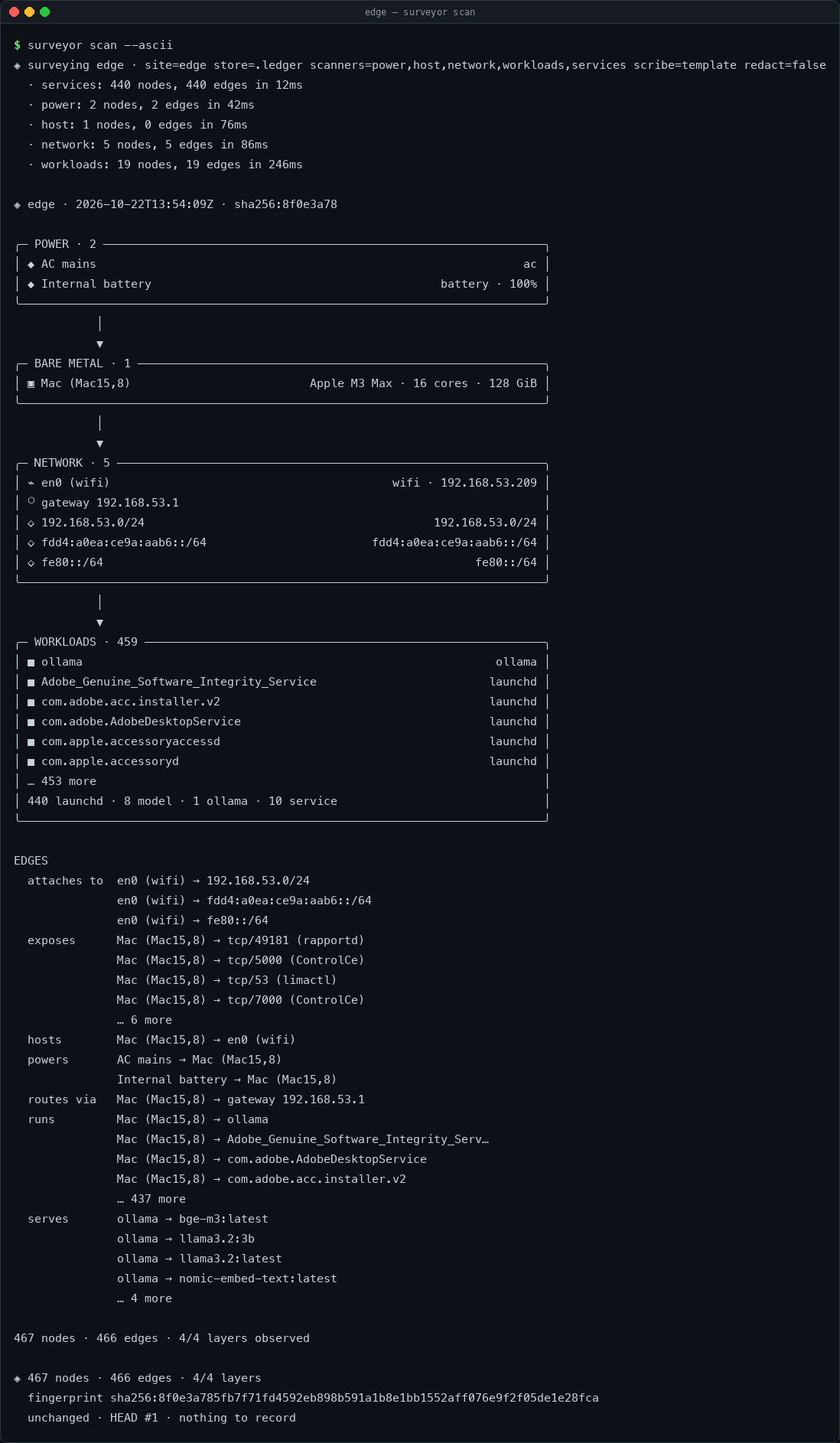Image resolution: width=840 pixels, height=1443 pixels.
Task: Click the diamond icon beside 'fe80::/64' row
Action: tap(31, 562)
